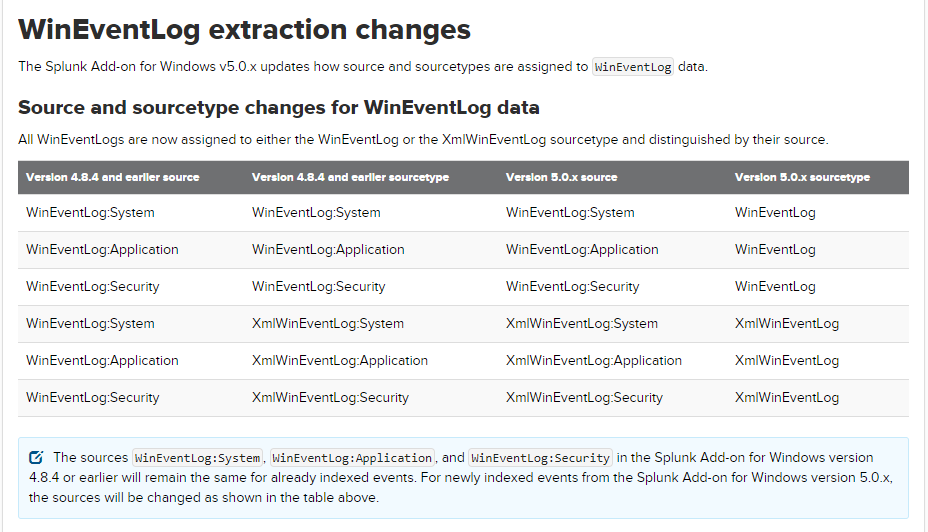928x532 pixels.
Task: Click WinEventLog:System in the earlier sourcetype column
Action: pos(316,212)
